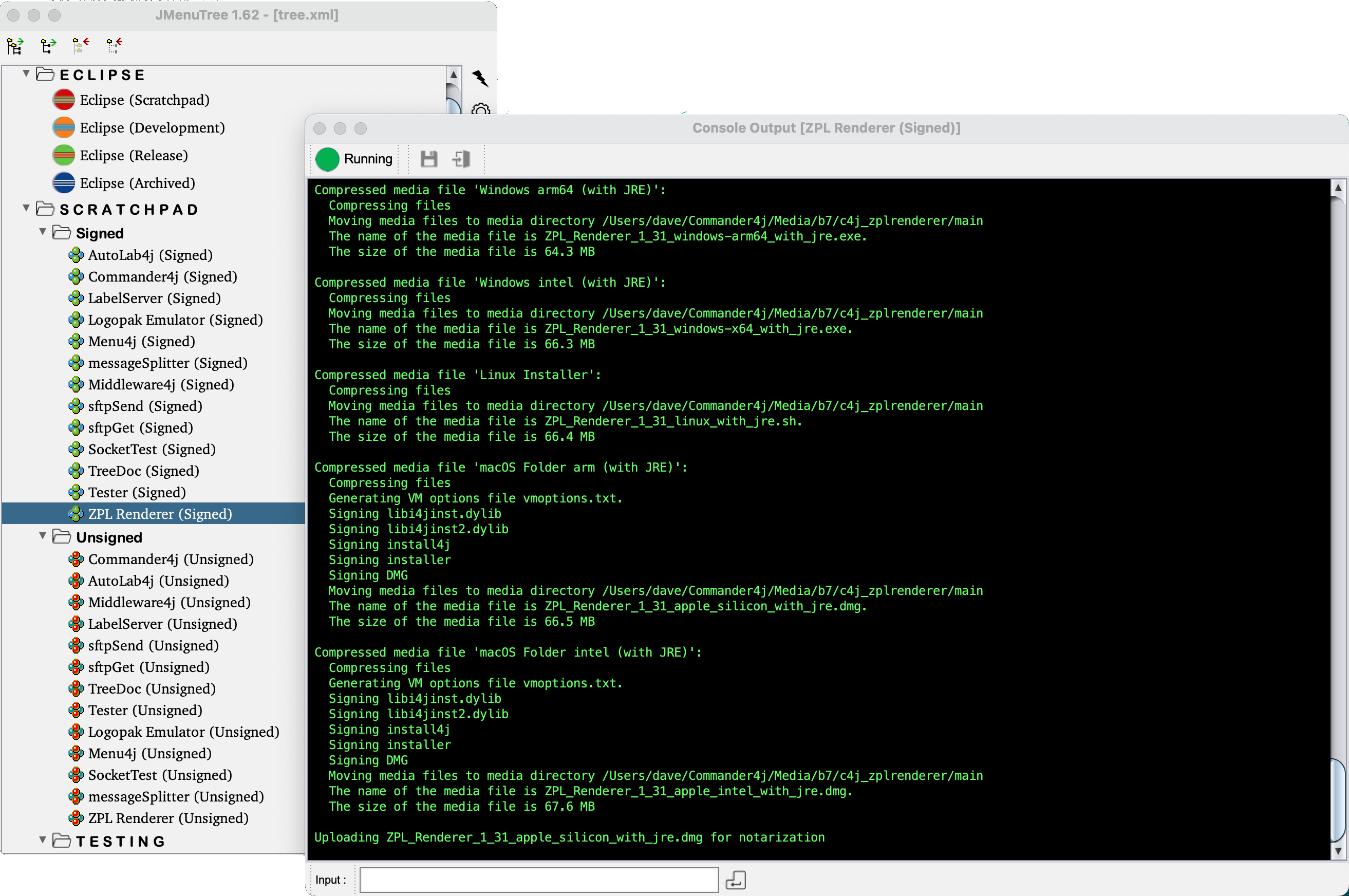Click the lightning bolt execute icon

point(480,78)
